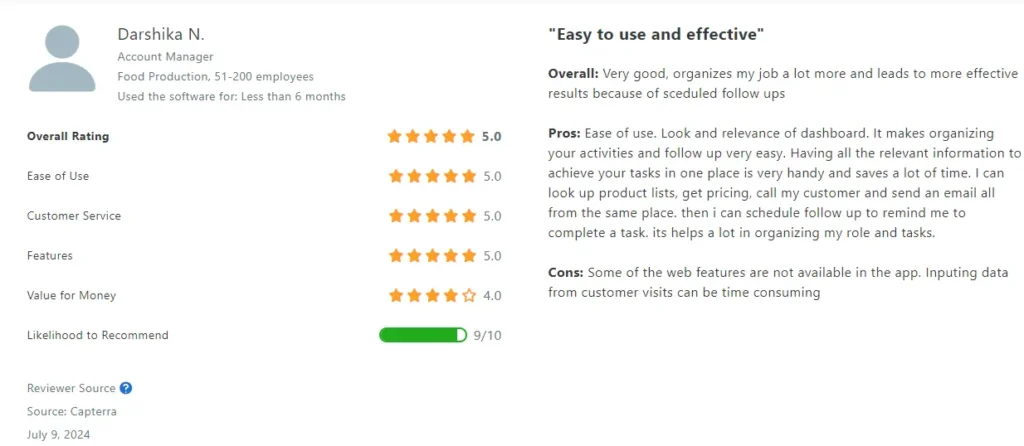The height and width of the screenshot is (446, 1024).
Task: Click the bold Pros label
Action: (x=564, y=134)
